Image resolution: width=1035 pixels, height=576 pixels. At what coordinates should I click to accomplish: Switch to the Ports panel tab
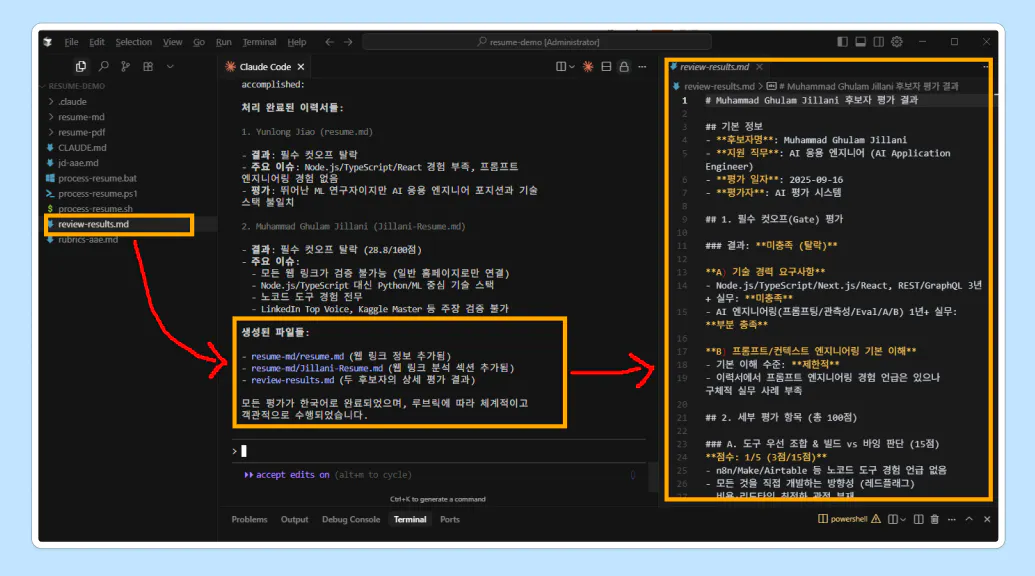(450, 520)
